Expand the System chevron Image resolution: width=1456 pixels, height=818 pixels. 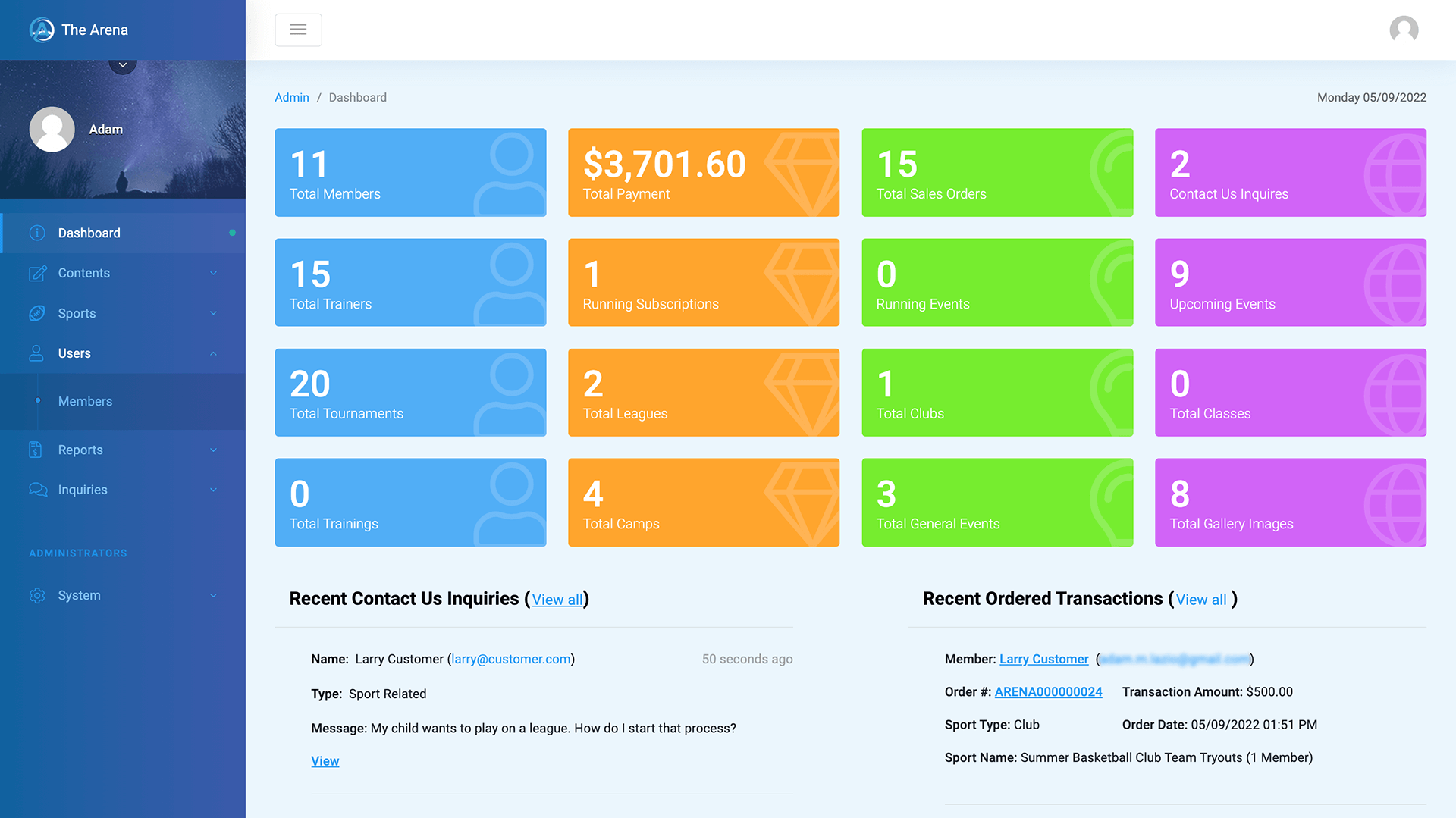tap(213, 595)
